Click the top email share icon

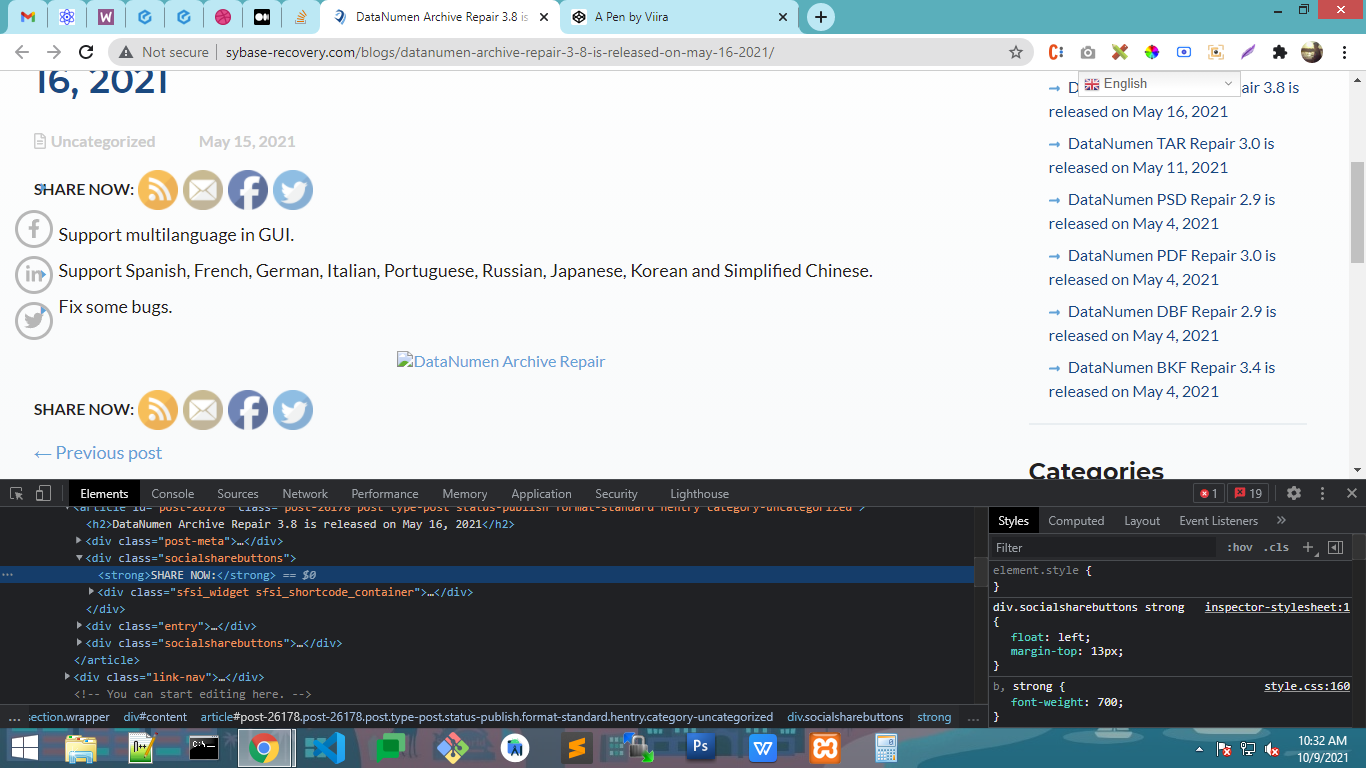203,190
